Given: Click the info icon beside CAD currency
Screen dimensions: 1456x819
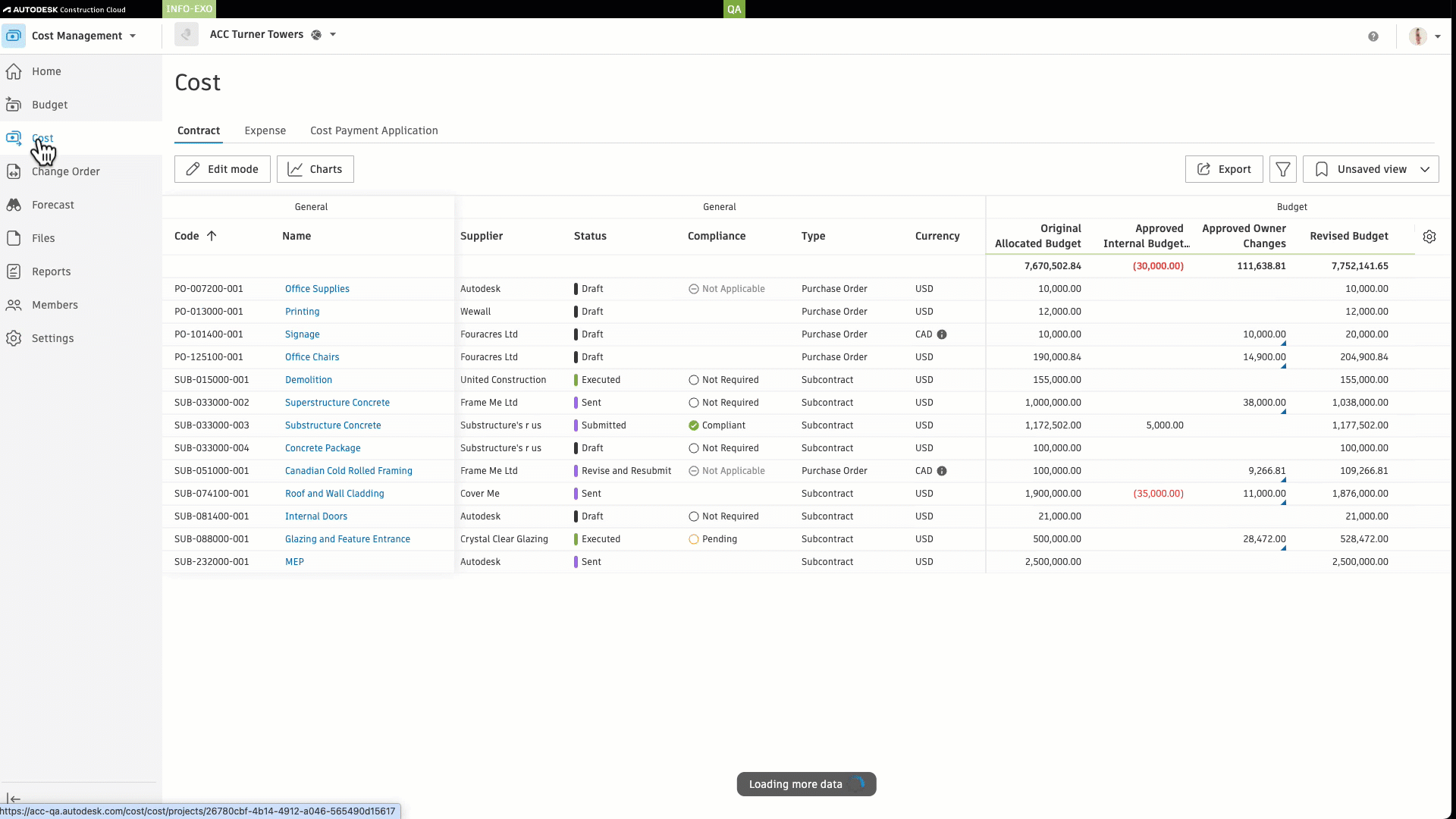Looking at the screenshot, I should [x=942, y=334].
